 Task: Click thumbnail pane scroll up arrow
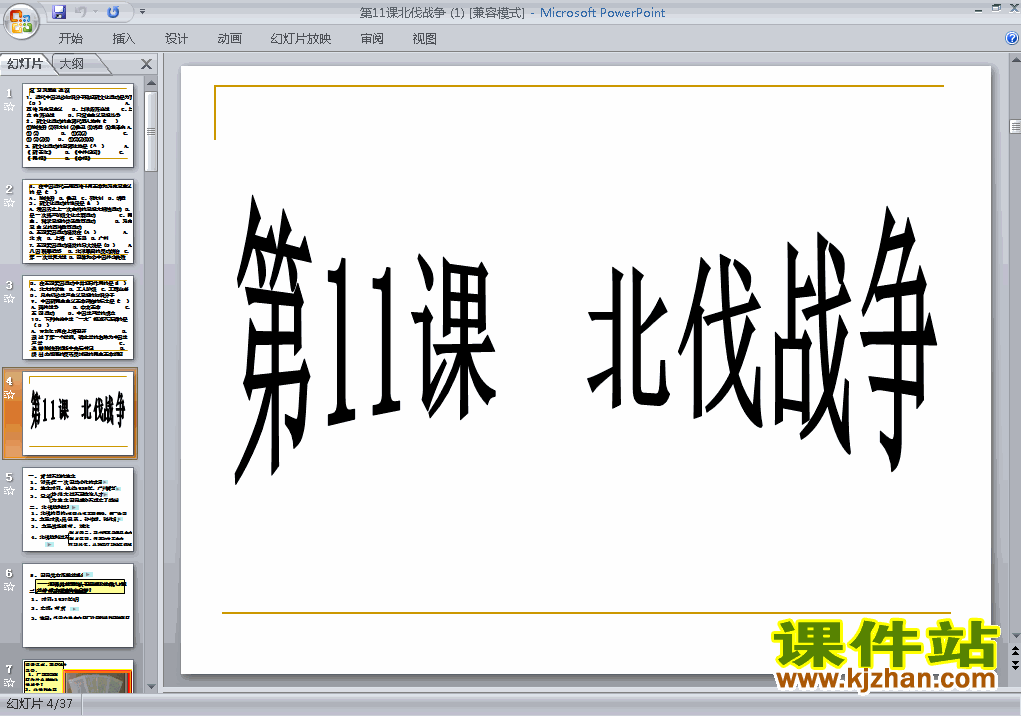(151, 83)
